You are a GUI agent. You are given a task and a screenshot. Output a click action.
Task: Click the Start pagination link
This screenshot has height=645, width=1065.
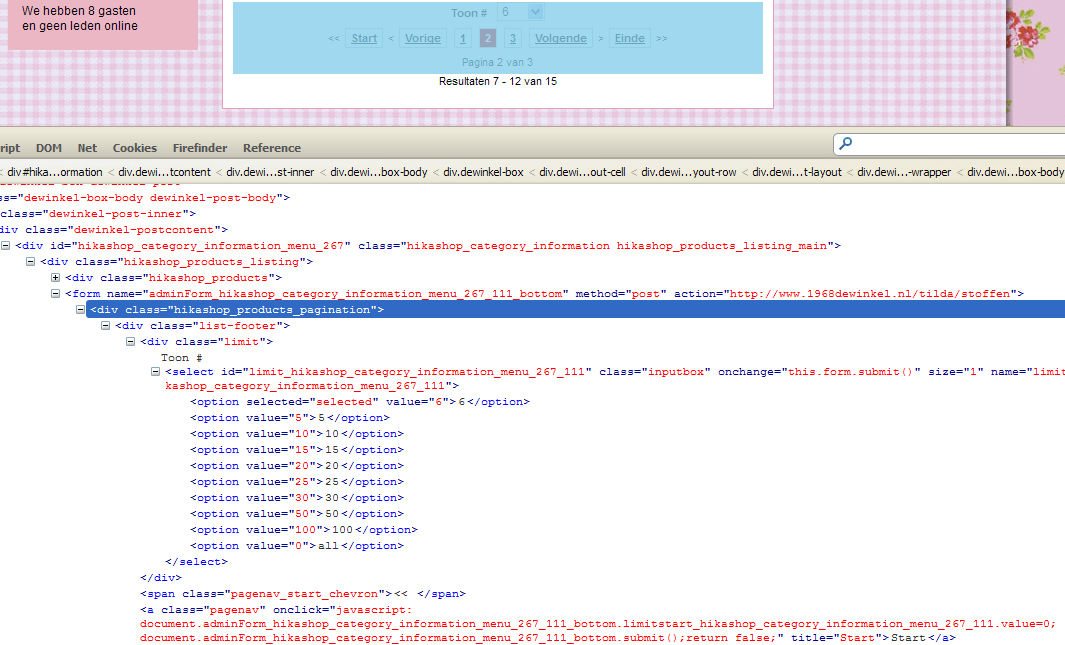coord(364,38)
